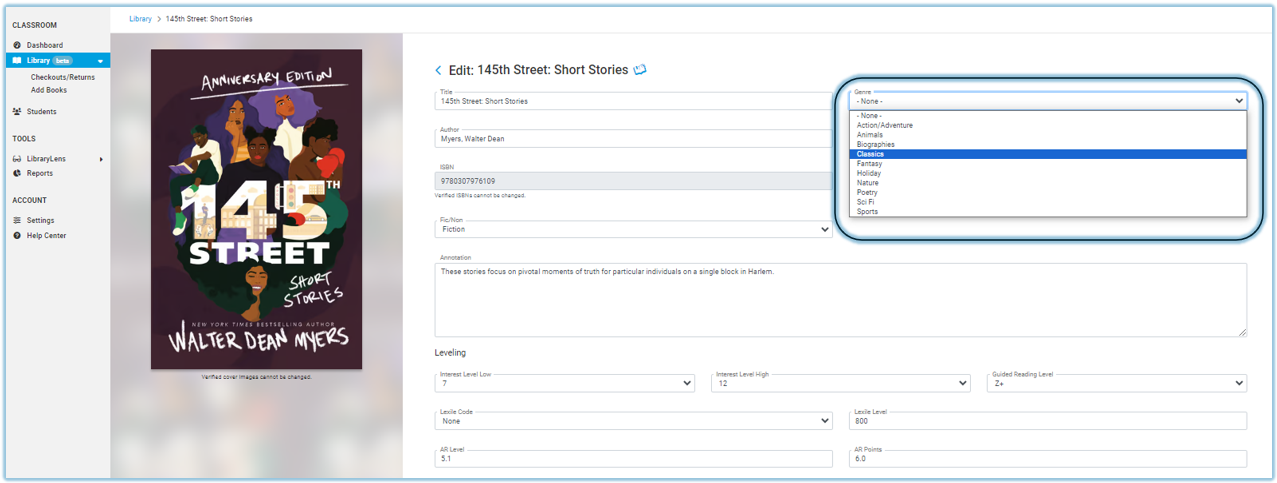The image size is (1277, 483).
Task: Click the Dashboard icon in sidebar
Action: tap(17, 45)
